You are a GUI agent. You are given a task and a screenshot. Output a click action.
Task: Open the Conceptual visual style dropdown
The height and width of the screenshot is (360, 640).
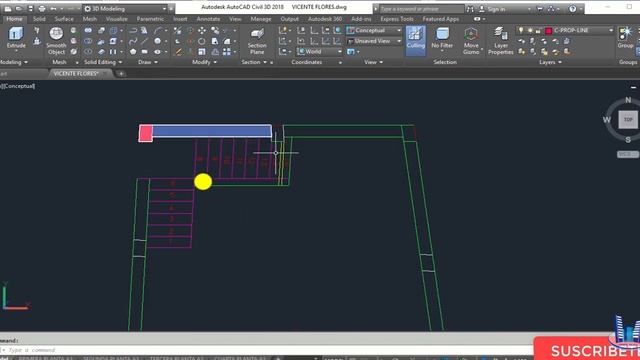[373, 30]
